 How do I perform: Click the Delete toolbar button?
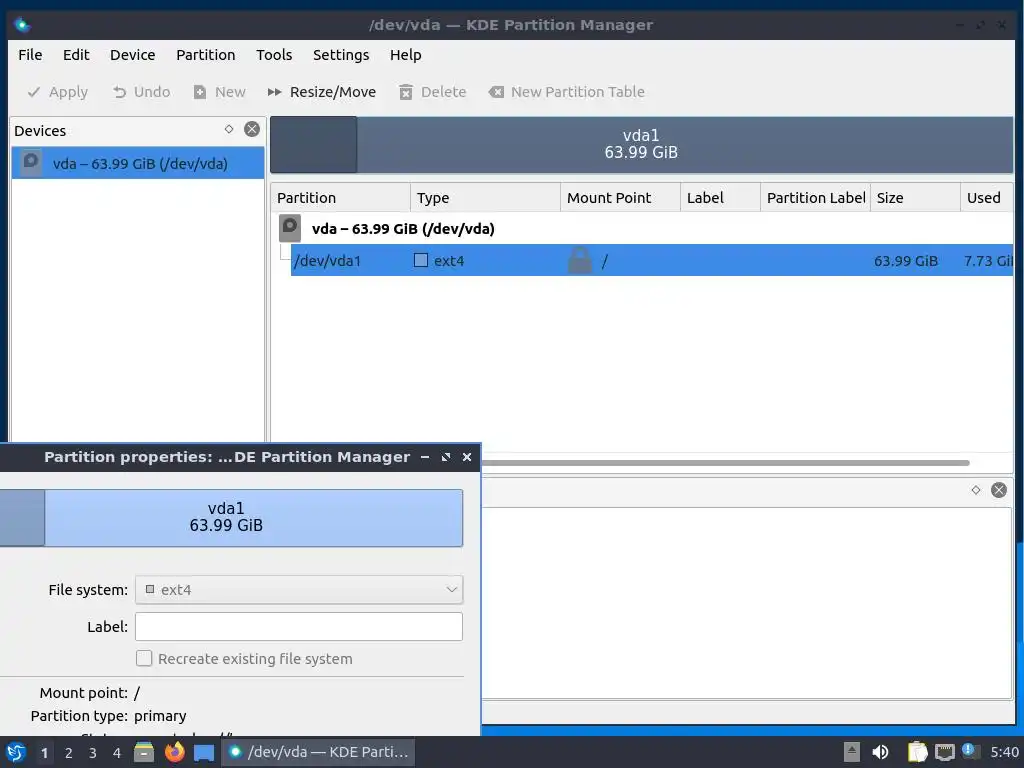(432, 92)
